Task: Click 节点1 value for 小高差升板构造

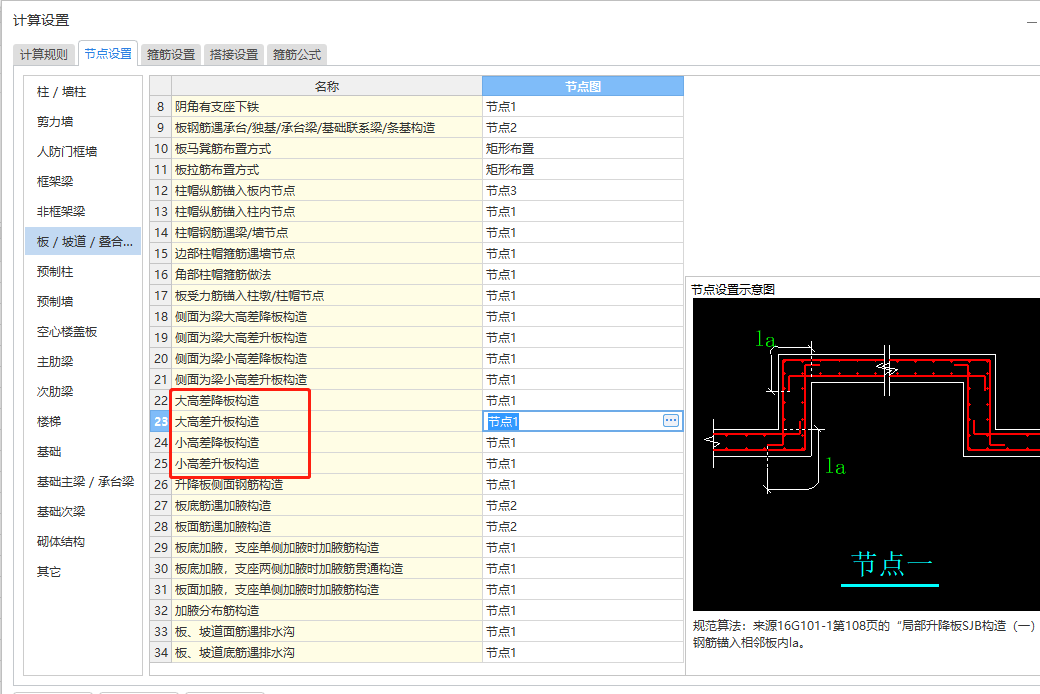Action: pos(583,464)
